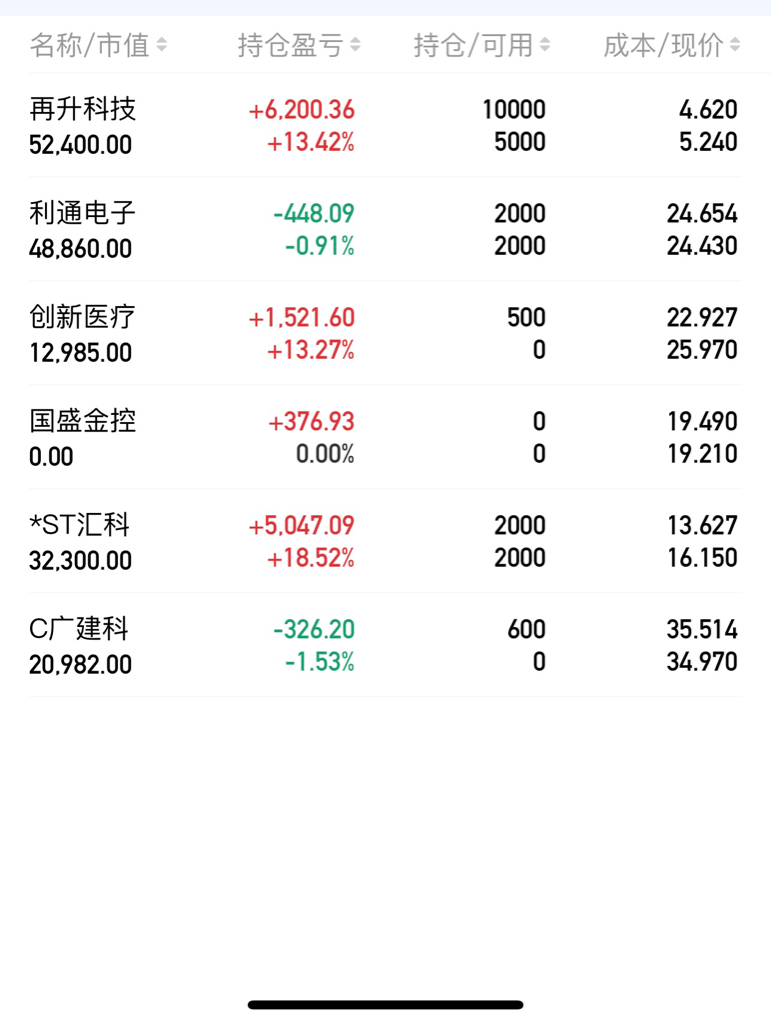
Task: Tap the current price 25.970
Action: pos(702,350)
